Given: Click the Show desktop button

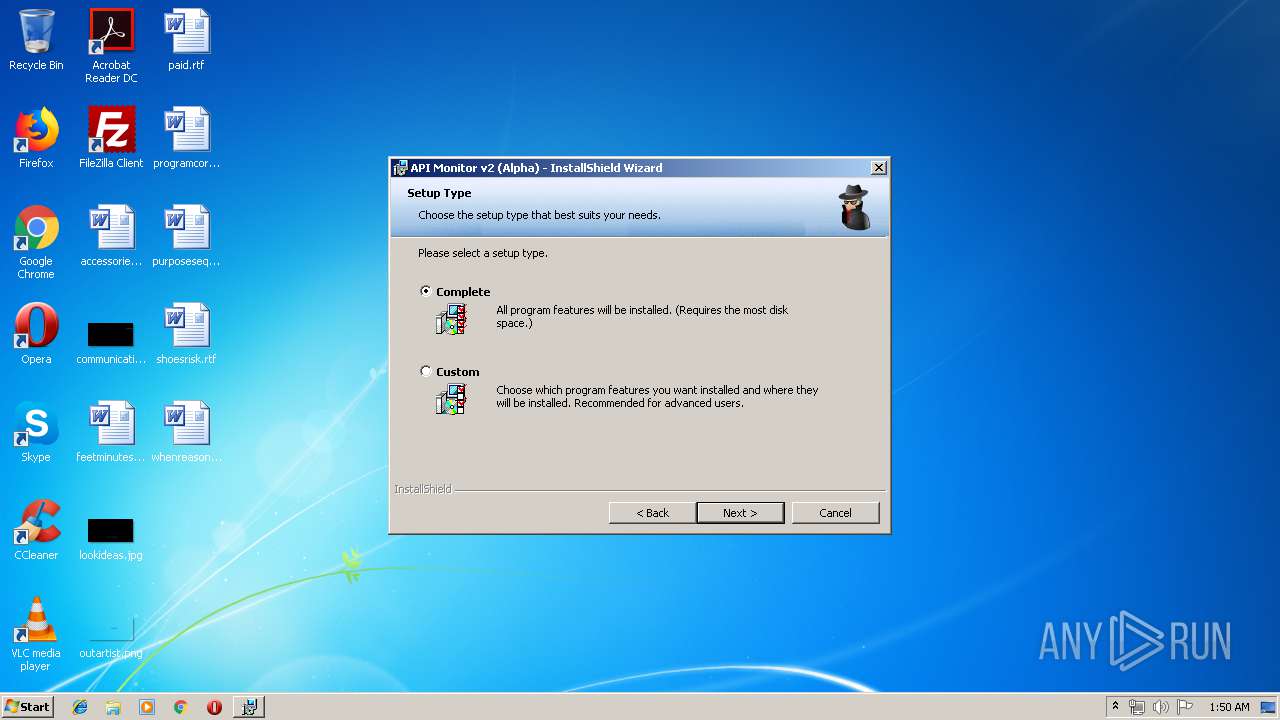Looking at the screenshot, I should 1270,707.
